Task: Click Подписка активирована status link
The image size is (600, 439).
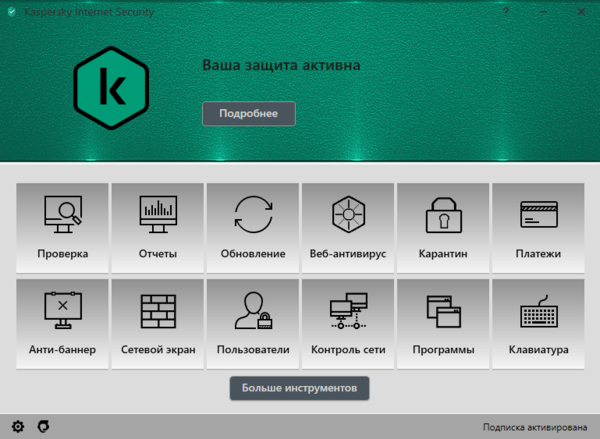Action: pyautogui.click(x=535, y=427)
